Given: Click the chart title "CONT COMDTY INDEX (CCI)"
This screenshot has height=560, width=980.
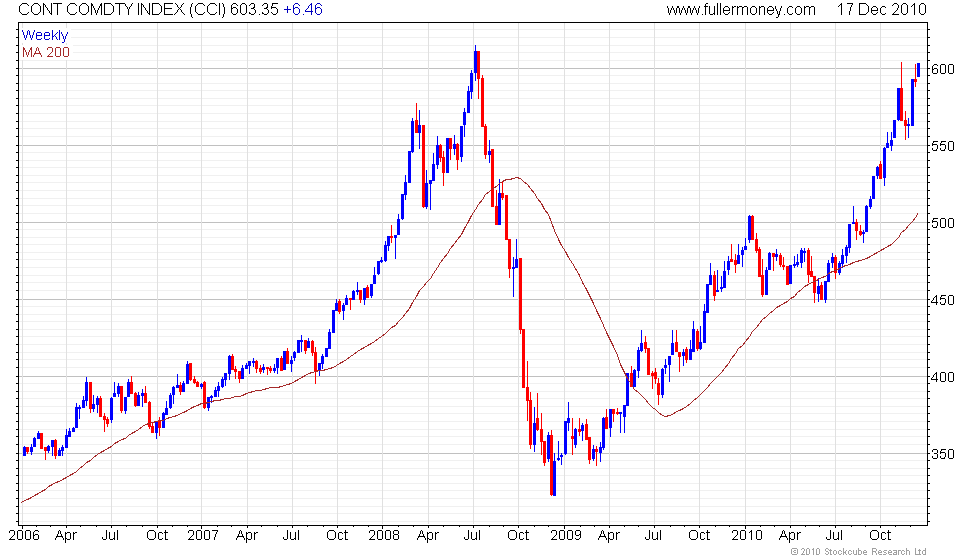Looking at the screenshot, I should coord(122,9).
